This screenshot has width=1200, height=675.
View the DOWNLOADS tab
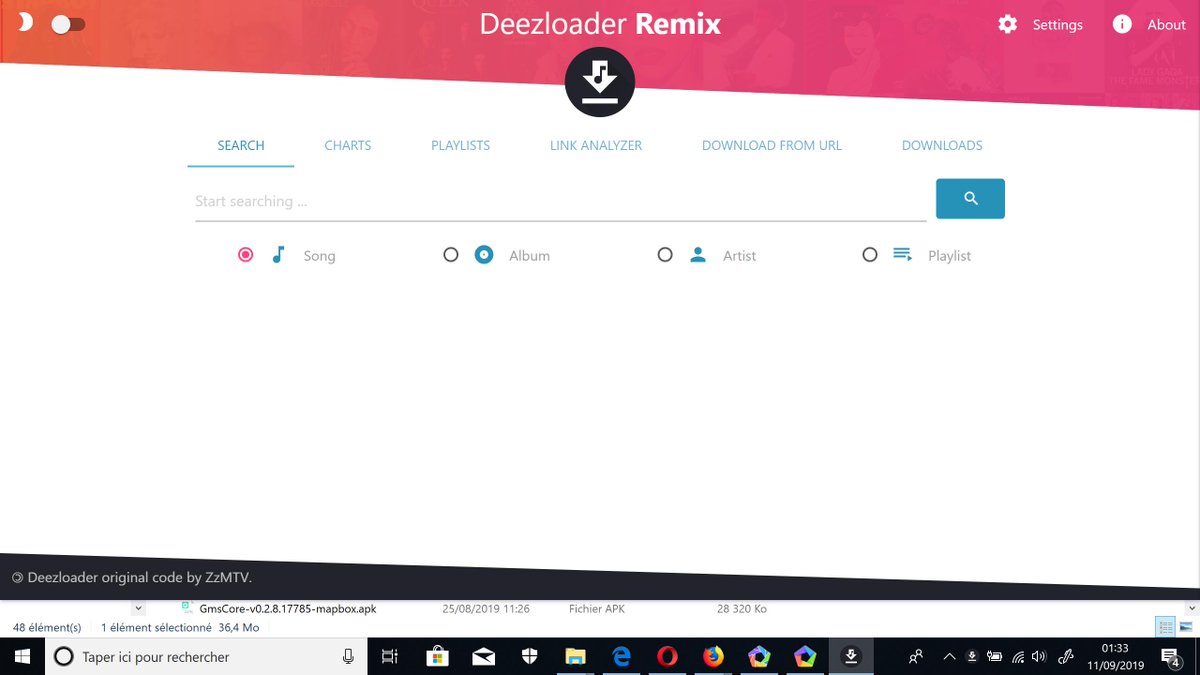click(x=942, y=145)
